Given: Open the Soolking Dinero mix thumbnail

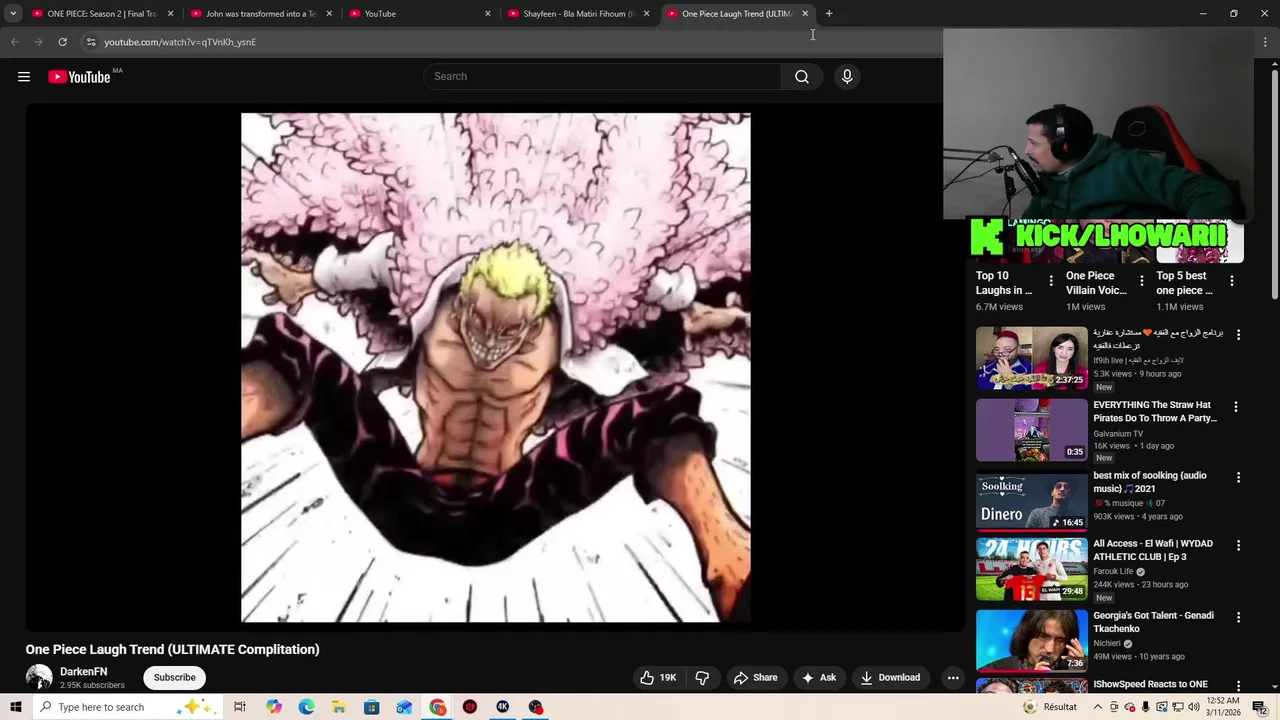Looking at the screenshot, I should (x=1031, y=500).
